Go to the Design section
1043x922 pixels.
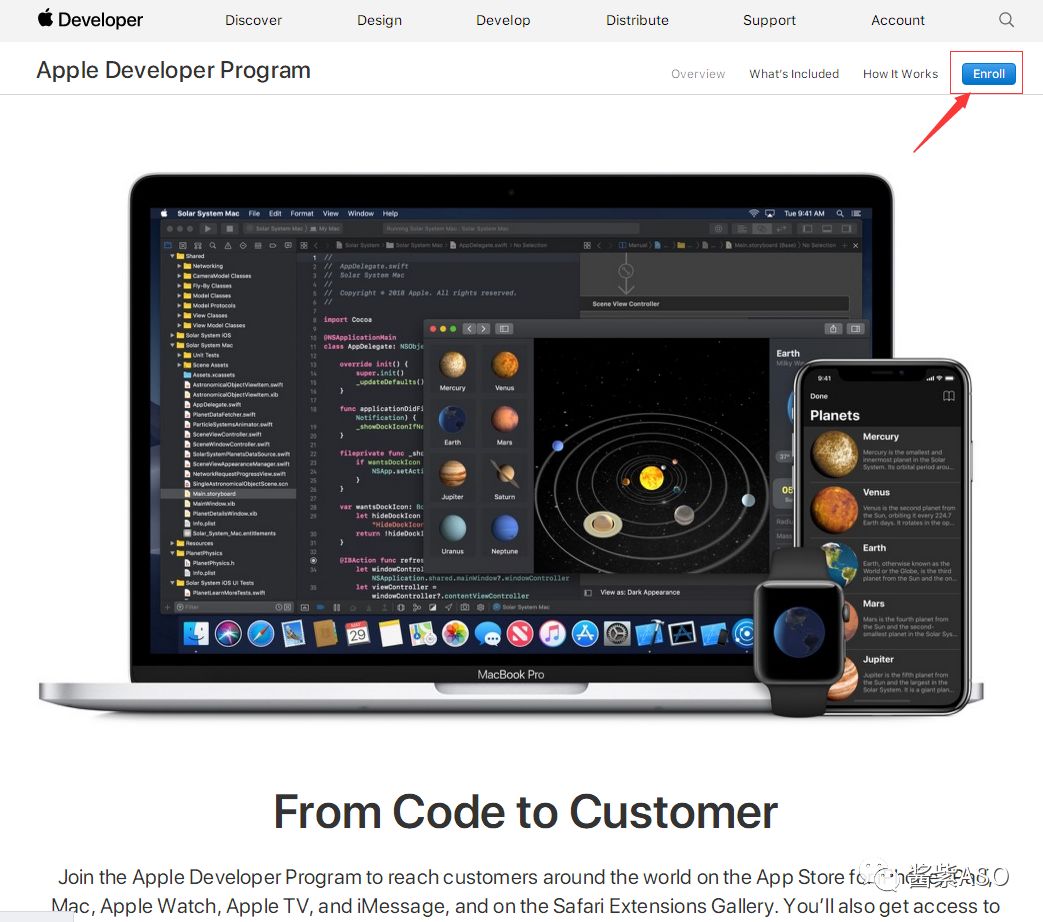pyautogui.click(x=379, y=20)
